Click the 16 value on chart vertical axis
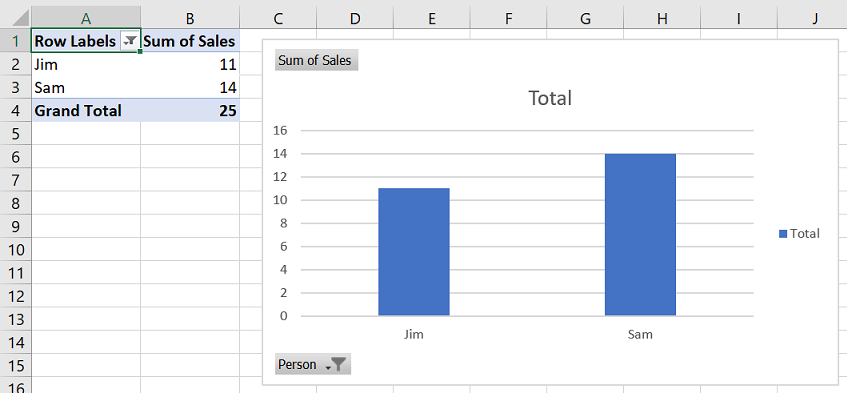This screenshot has height=393, width=847. click(x=281, y=131)
